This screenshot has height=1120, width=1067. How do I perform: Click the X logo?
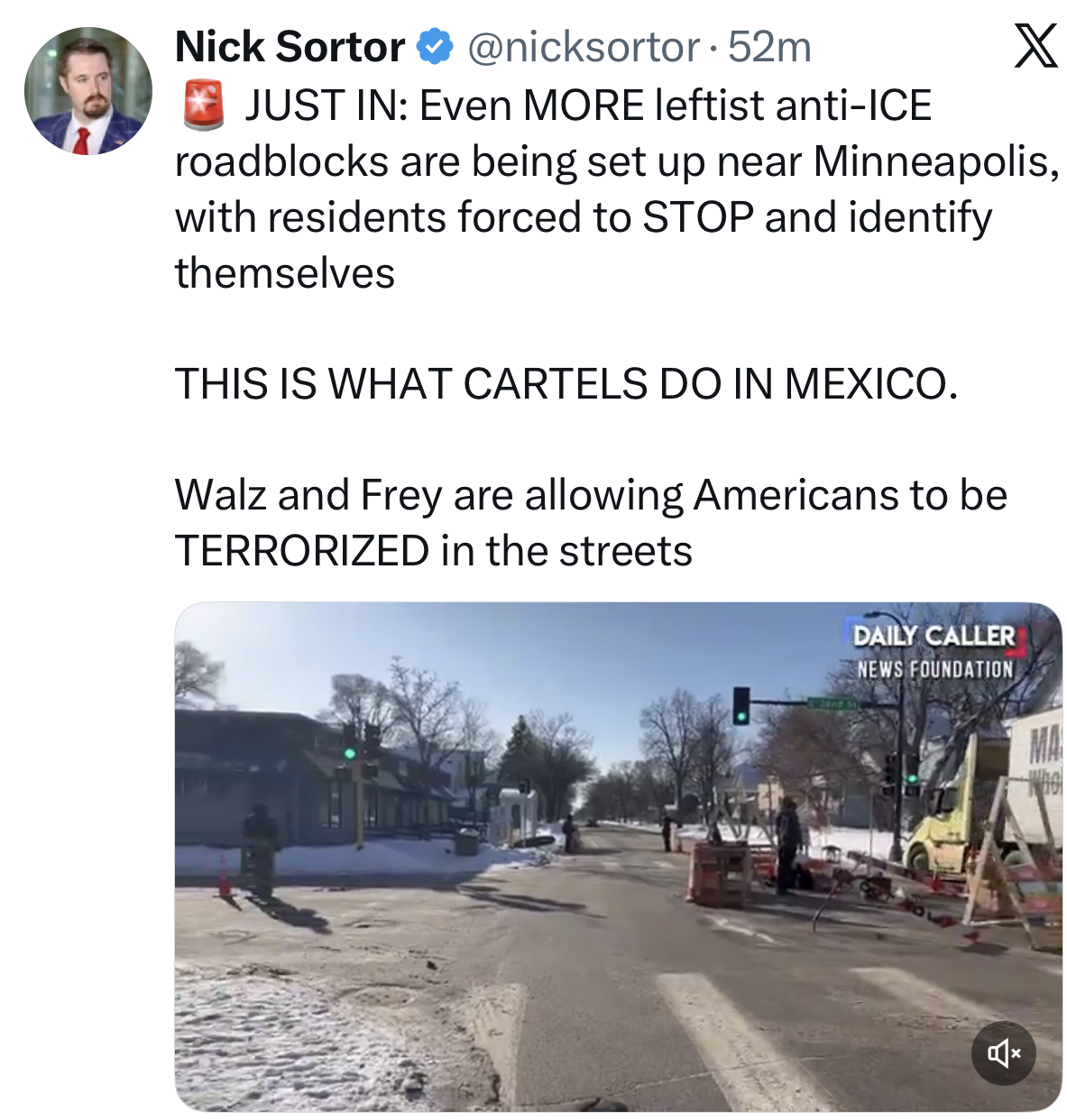pyautogui.click(x=1035, y=47)
